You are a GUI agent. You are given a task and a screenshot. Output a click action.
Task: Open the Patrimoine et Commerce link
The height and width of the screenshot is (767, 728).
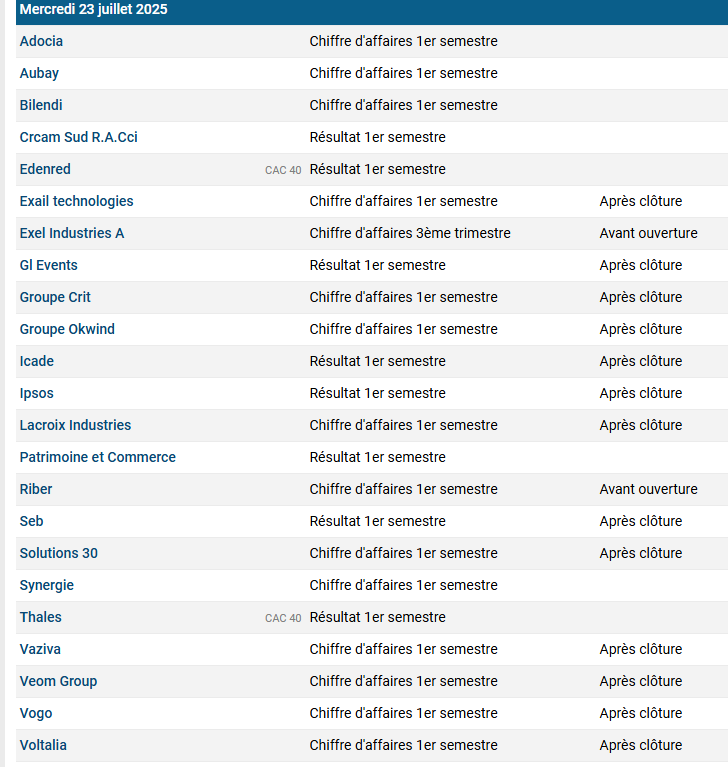[x=97, y=457]
